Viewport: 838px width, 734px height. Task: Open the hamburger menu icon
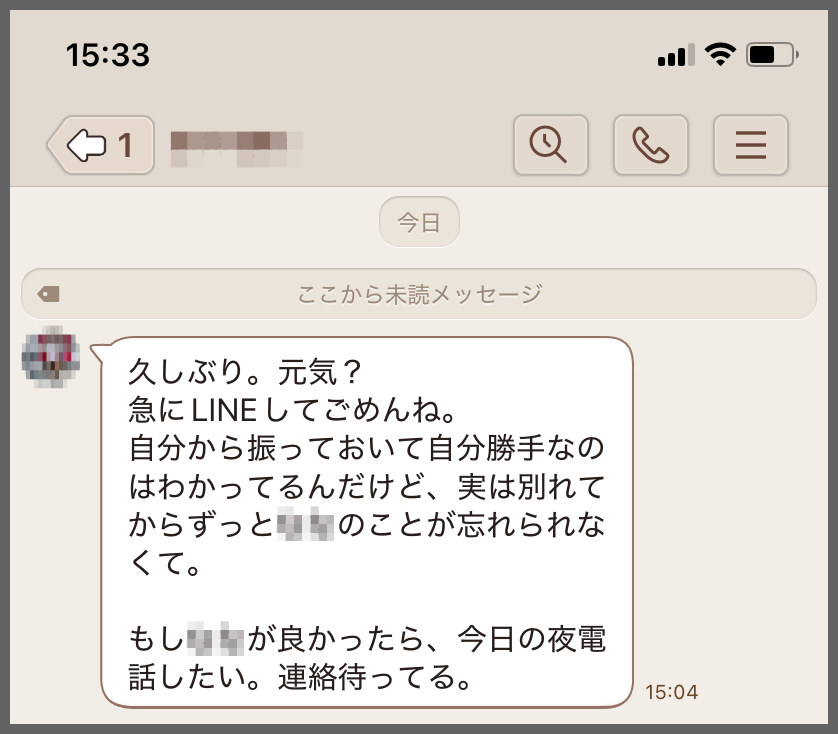point(751,145)
